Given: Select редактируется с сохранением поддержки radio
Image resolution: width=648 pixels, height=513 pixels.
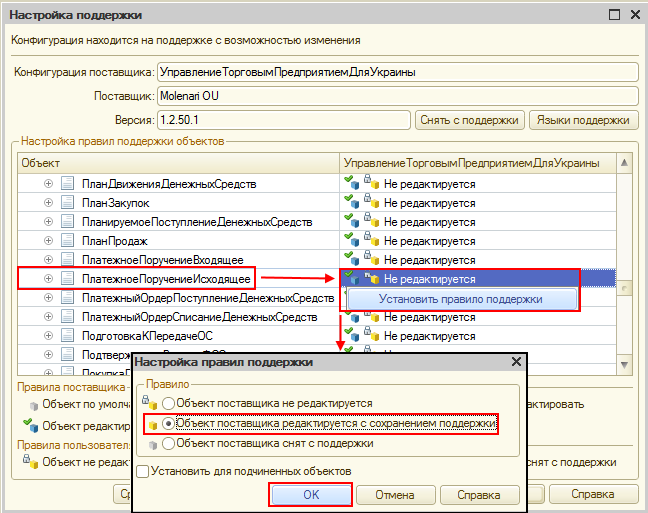Looking at the screenshot, I should (x=168, y=423).
